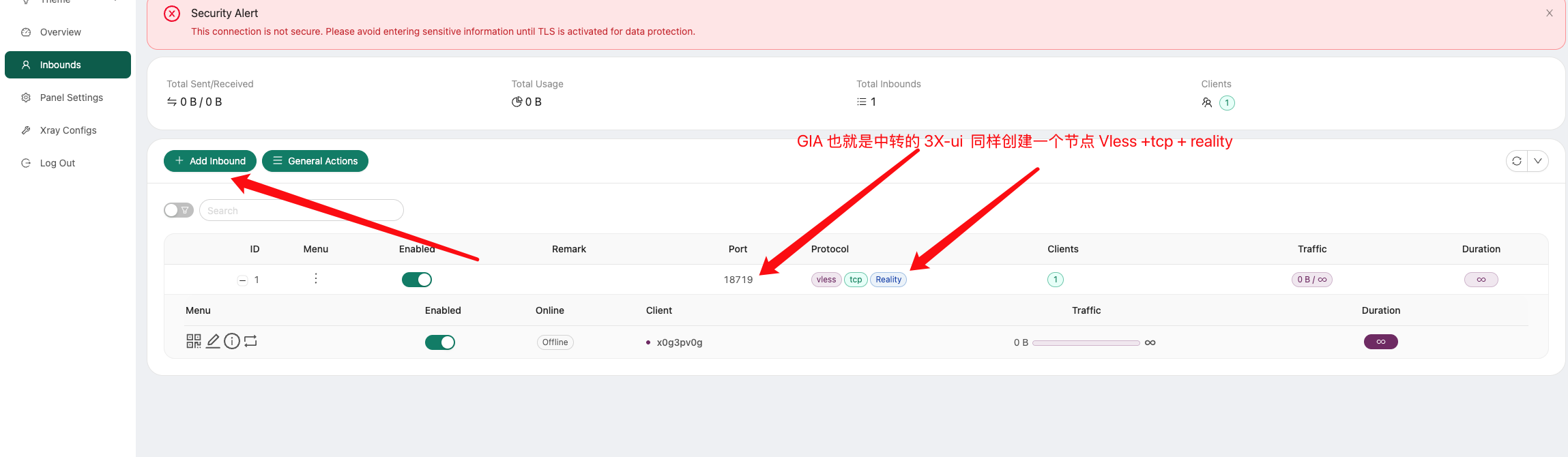Click the Add Inbound button

click(210, 161)
